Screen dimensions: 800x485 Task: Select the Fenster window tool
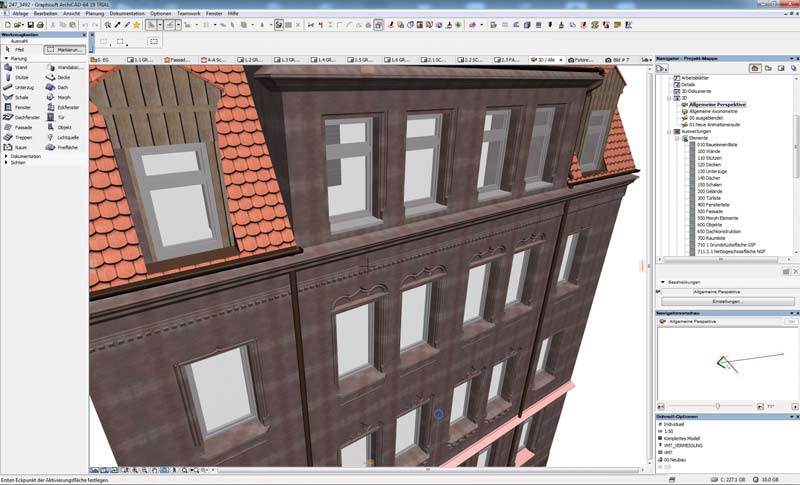point(22,107)
